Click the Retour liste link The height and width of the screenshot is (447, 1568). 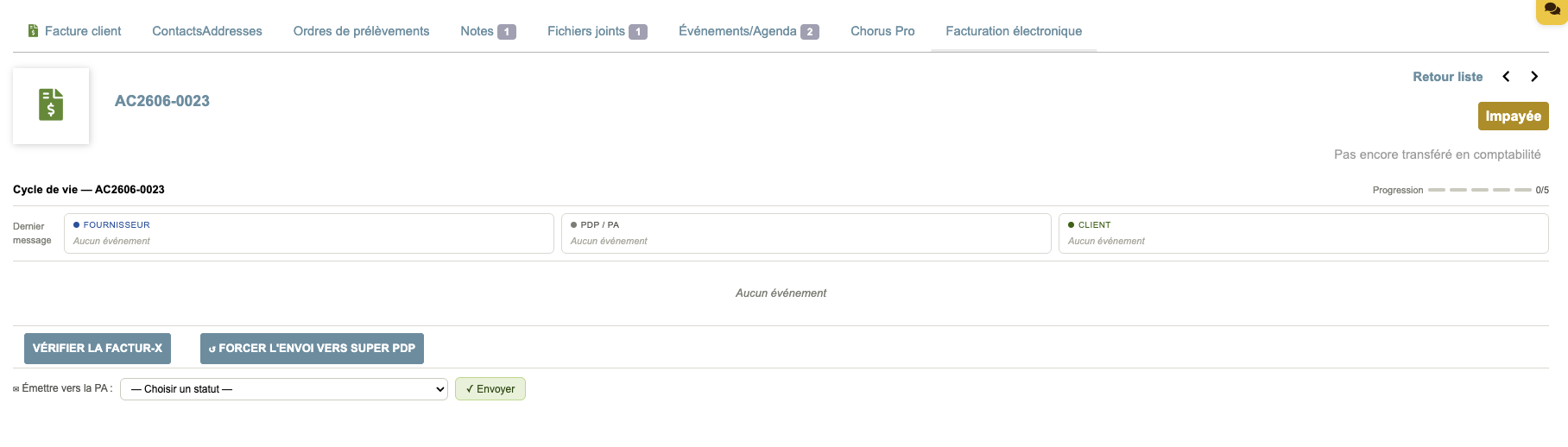pyautogui.click(x=1447, y=77)
